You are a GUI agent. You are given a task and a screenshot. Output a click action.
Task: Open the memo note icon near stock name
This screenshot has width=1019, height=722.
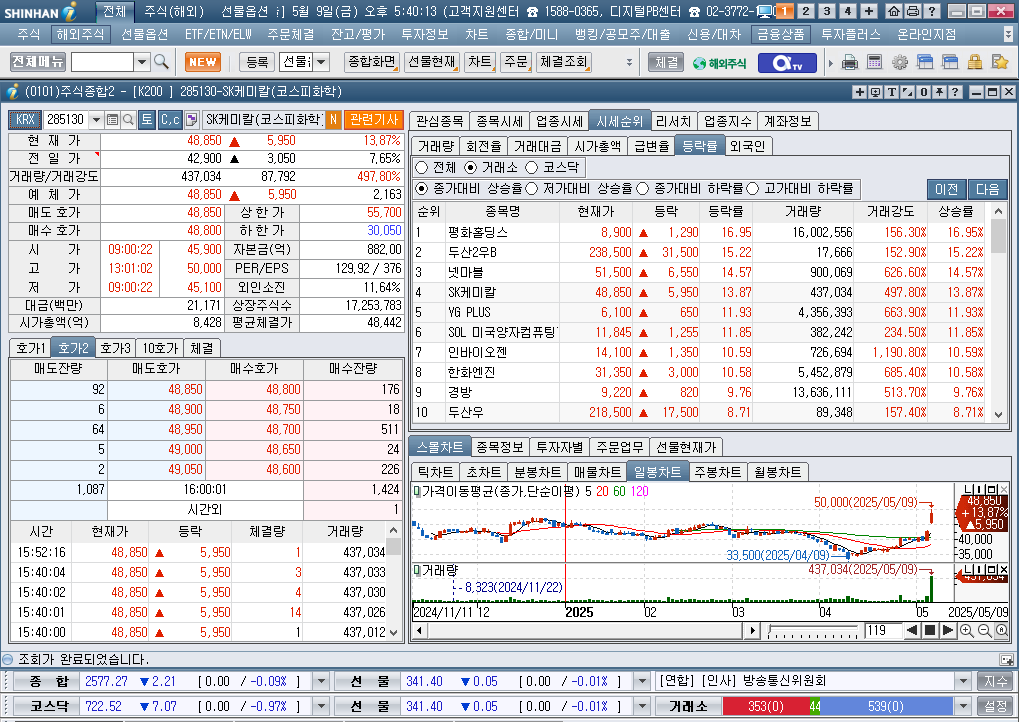[192, 120]
